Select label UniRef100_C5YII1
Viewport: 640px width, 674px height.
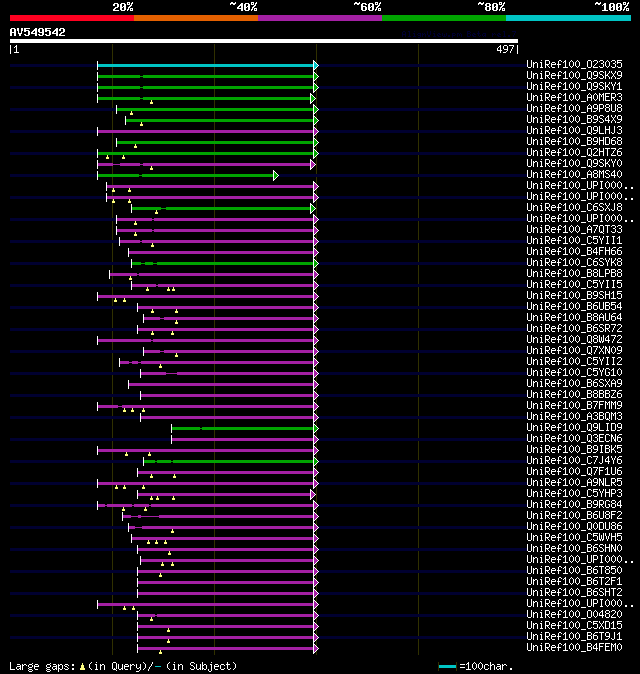point(574,241)
